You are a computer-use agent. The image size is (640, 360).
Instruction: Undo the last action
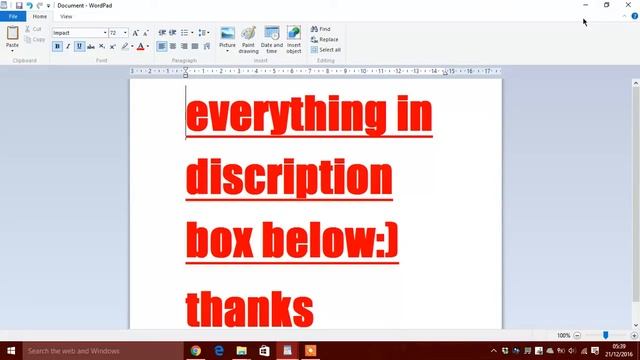tap(29, 6)
